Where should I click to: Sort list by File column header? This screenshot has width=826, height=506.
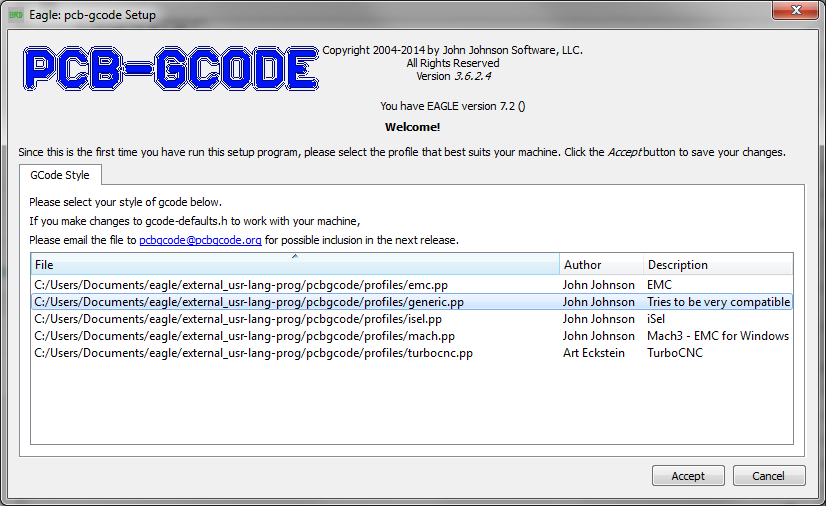[x=295, y=264]
